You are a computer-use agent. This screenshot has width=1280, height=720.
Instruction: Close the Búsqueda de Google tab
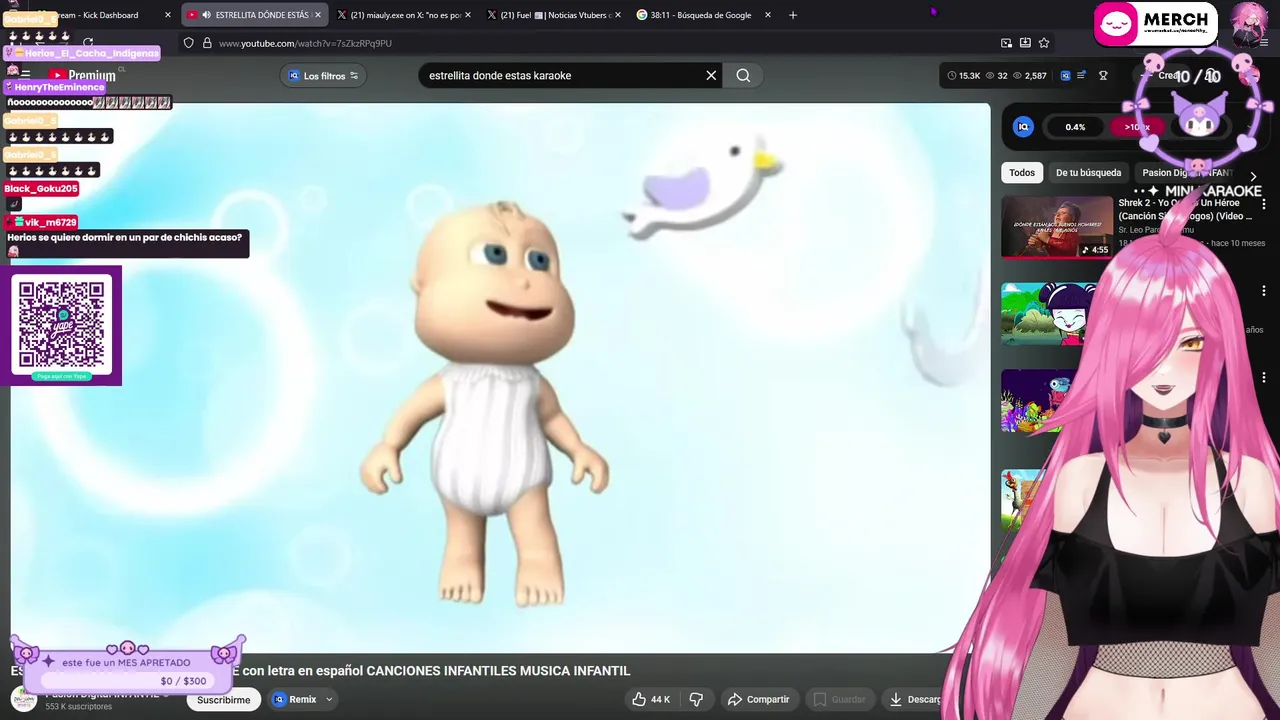[x=768, y=15]
